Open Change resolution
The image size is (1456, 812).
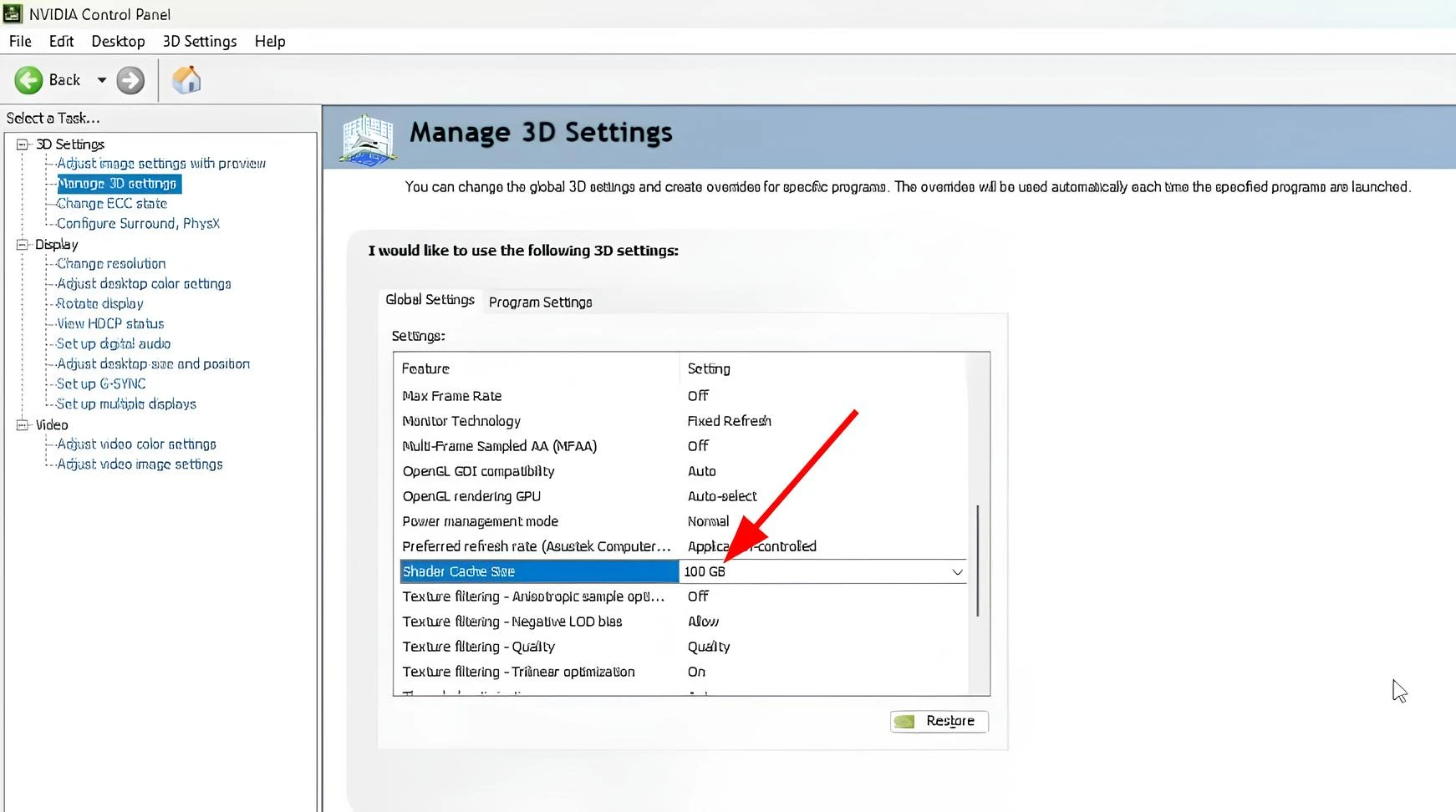[111, 264]
